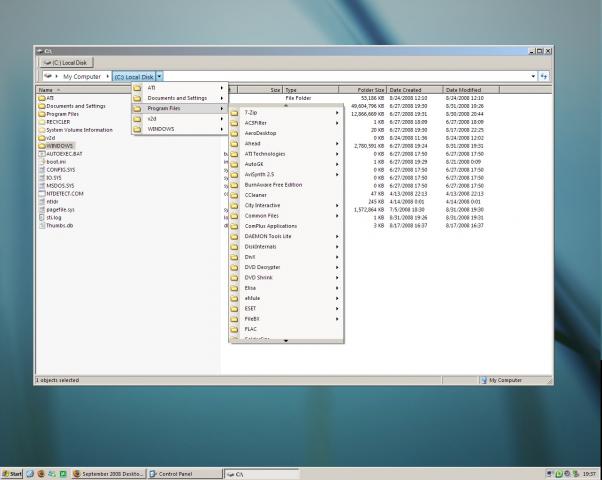Click the v2d folder icon in file list
602x480 pixels.
pos(42,138)
